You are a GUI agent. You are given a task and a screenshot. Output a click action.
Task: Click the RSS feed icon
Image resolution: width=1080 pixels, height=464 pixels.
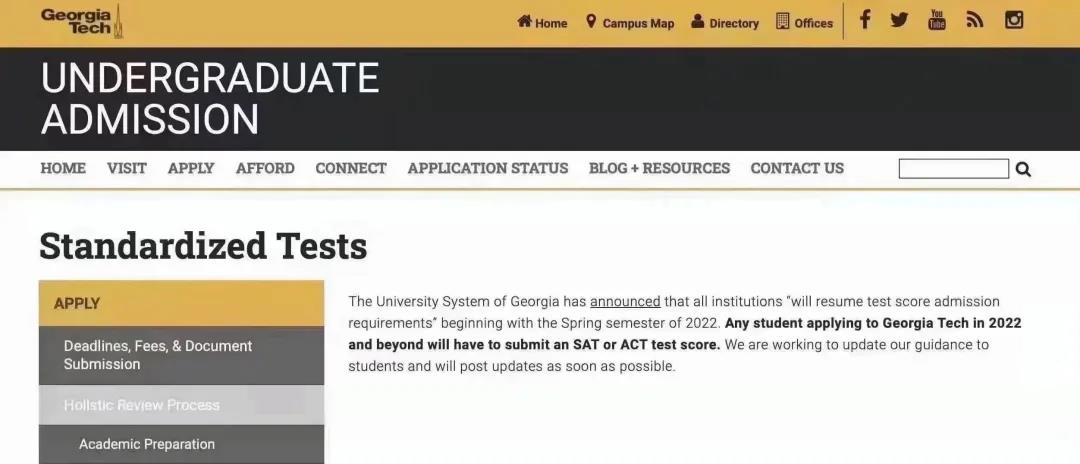click(975, 20)
